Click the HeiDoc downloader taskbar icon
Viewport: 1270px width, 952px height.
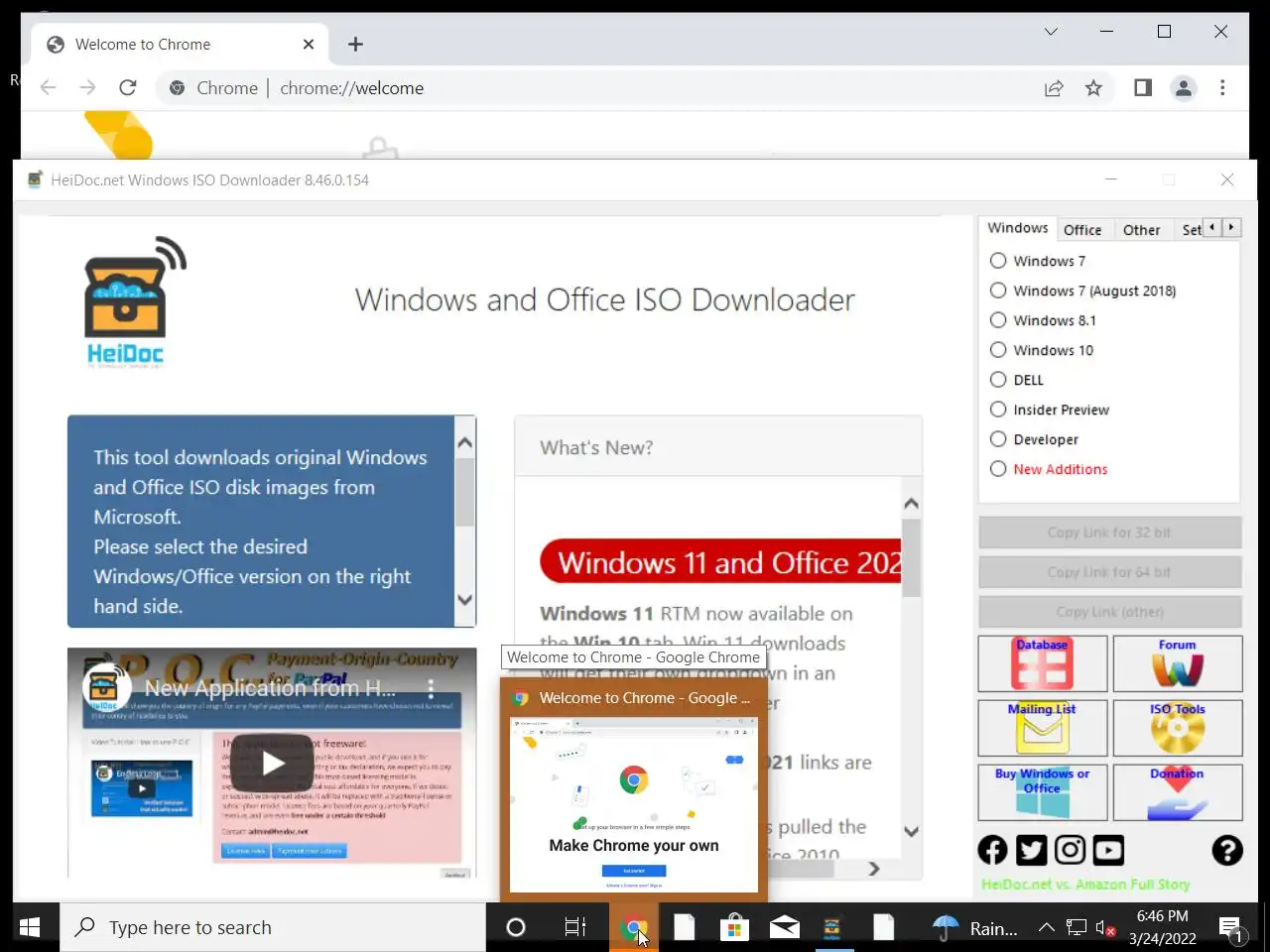832,927
